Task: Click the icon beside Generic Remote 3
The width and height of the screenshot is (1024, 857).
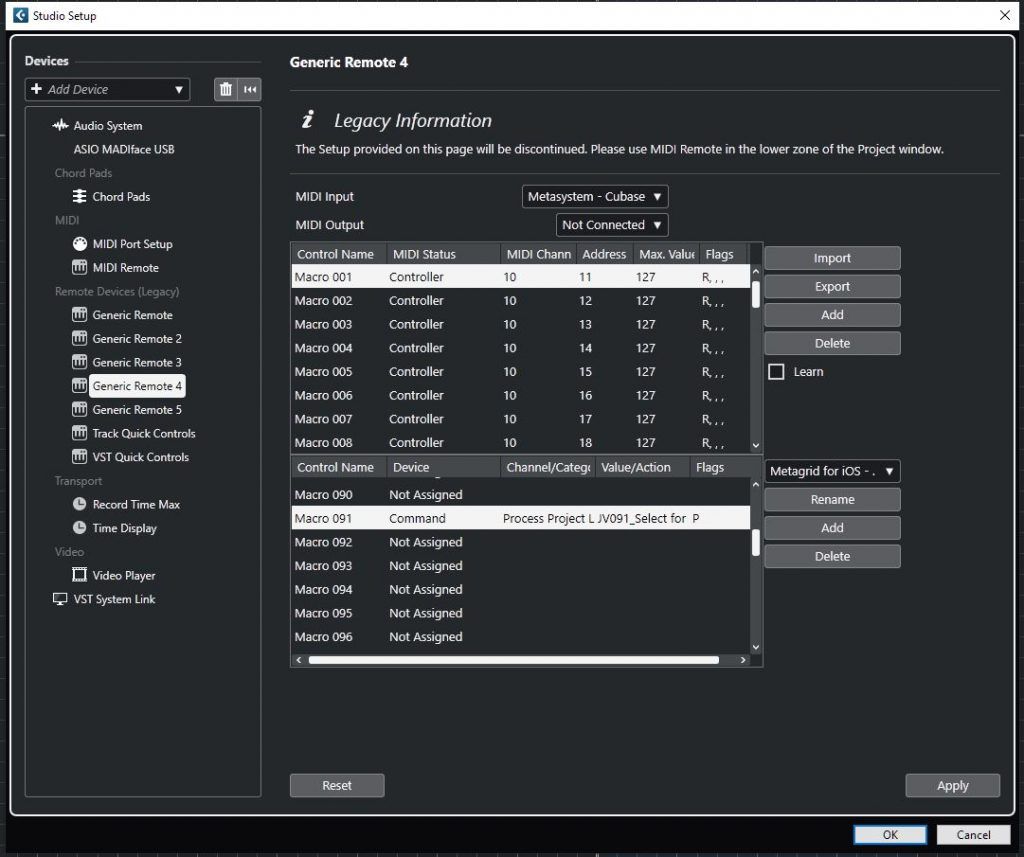Action: pos(80,362)
